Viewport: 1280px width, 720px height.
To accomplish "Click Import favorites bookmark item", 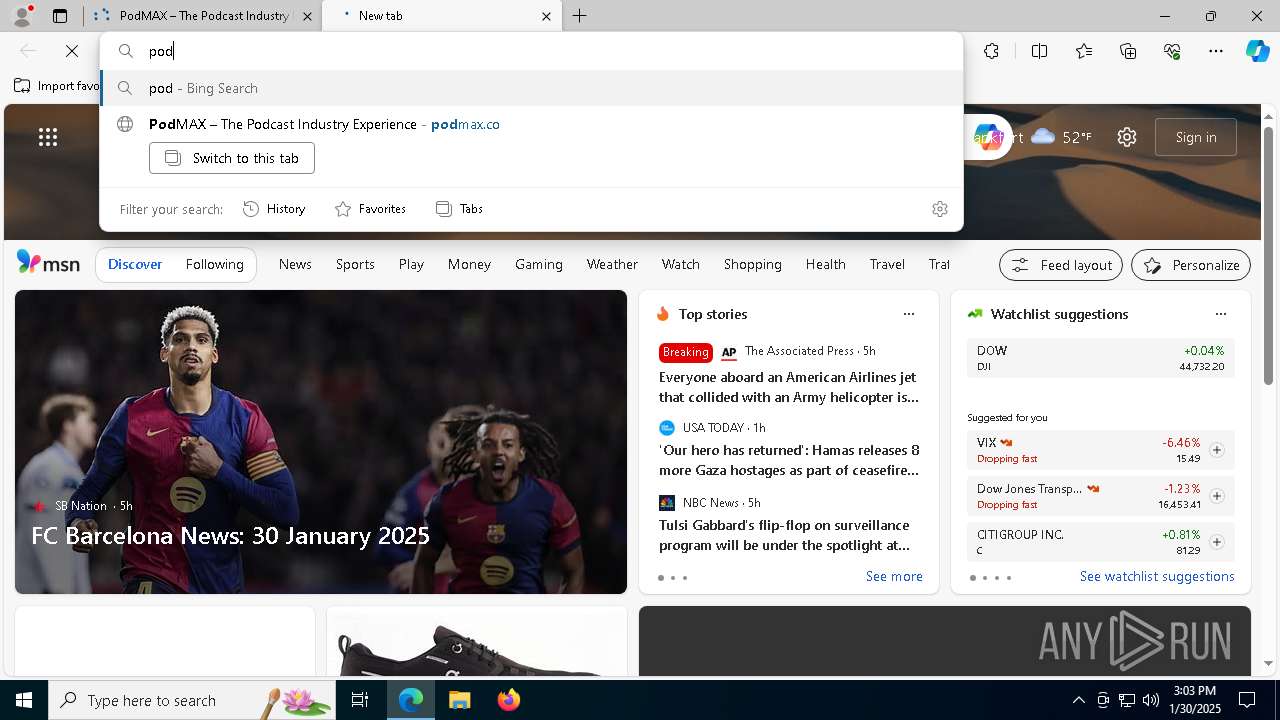I will coord(57,86).
